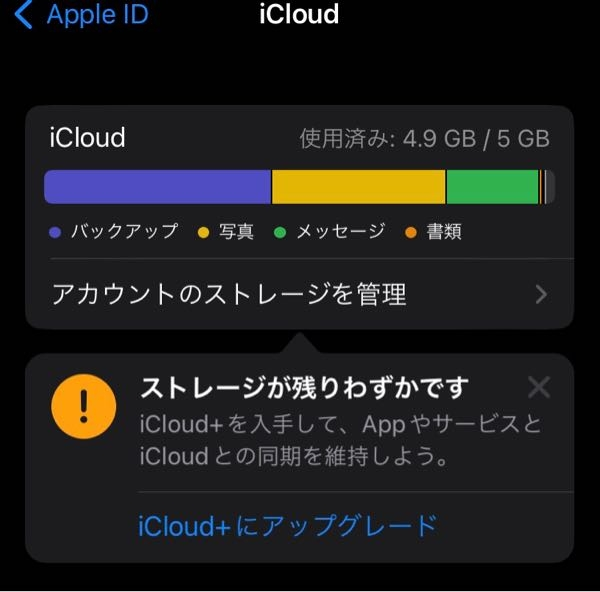Click purple backup segment of storage bar
Screen dimensions: 600x592
[x=157, y=187]
